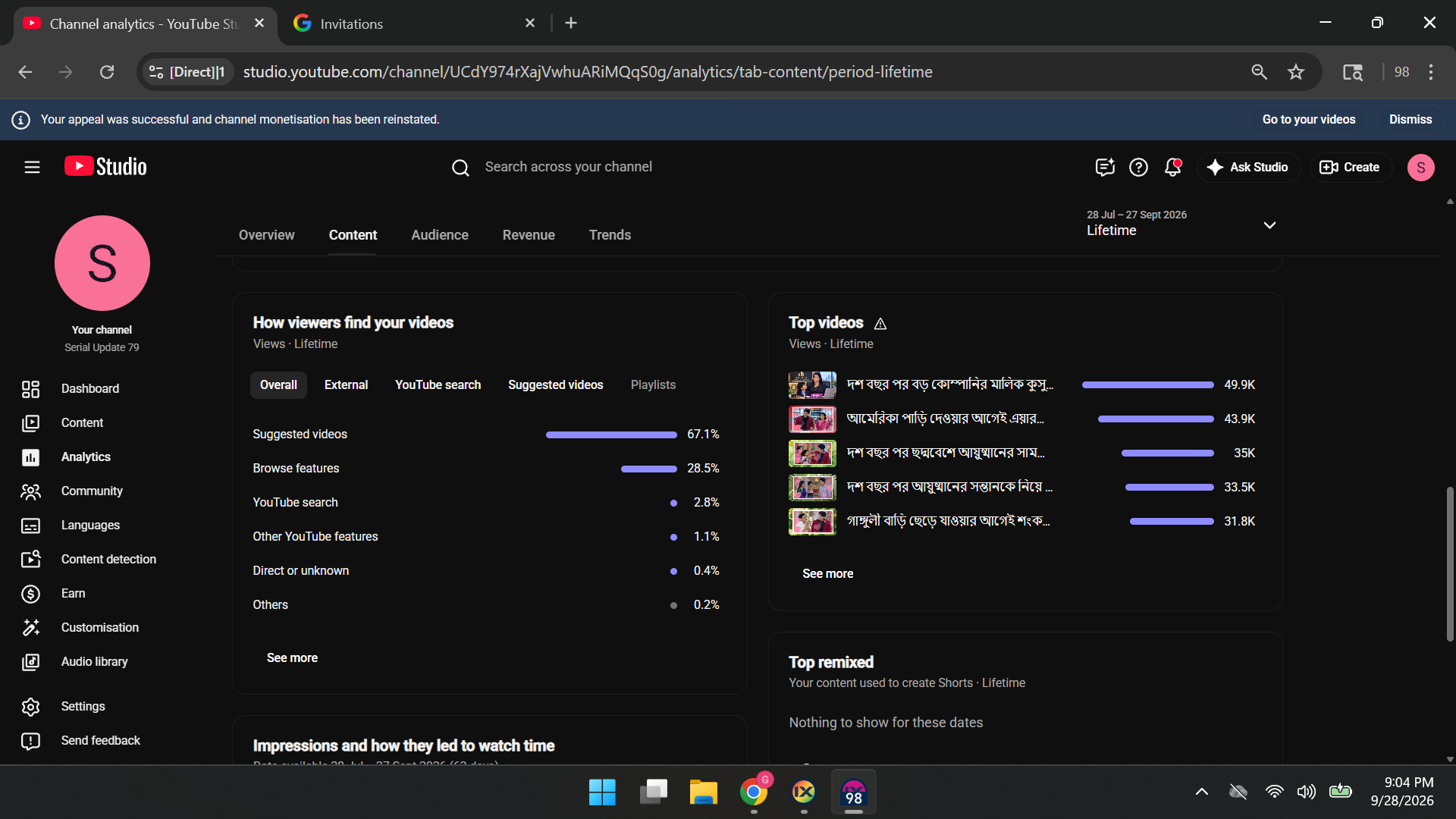This screenshot has height=819, width=1456.
Task: Select the Overall traffic source chip
Action: click(x=278, y=385)
